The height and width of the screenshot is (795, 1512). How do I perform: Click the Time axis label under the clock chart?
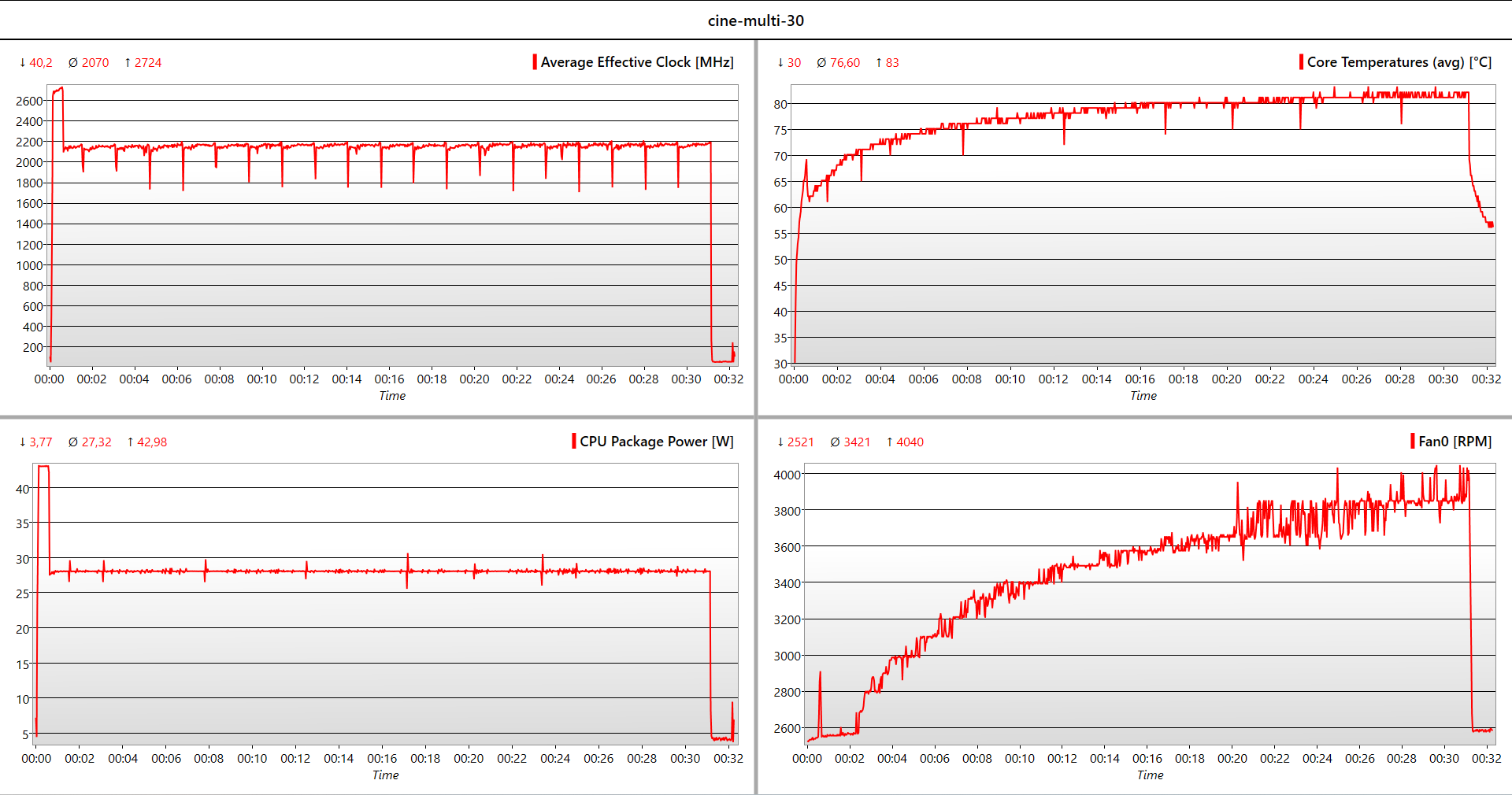(391, 396)
